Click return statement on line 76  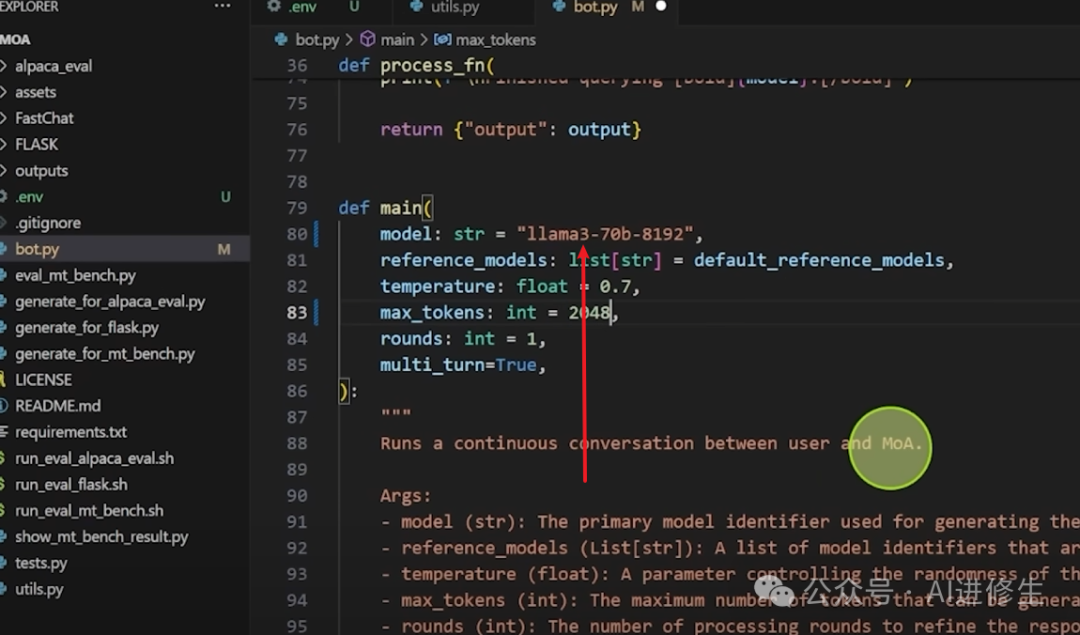coord(510,129)
